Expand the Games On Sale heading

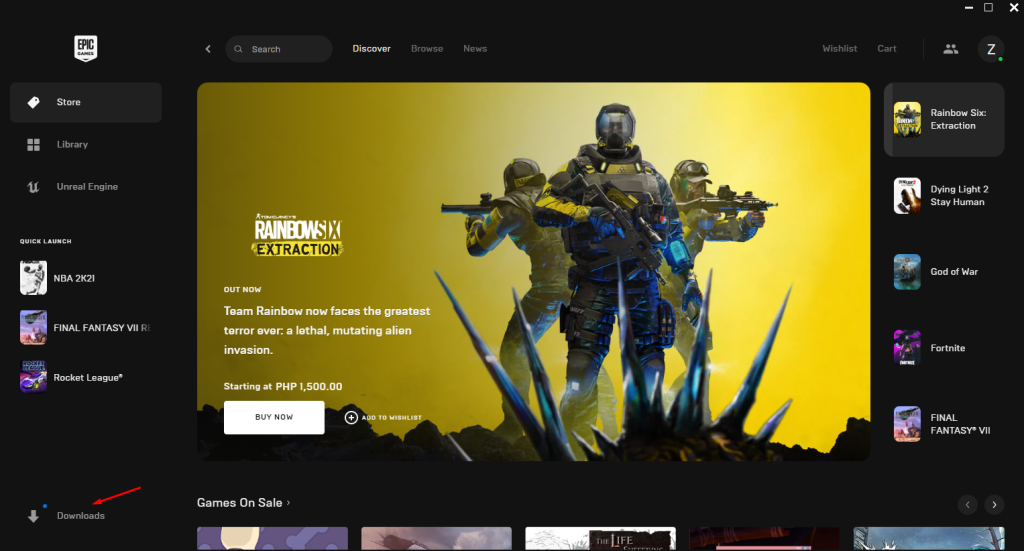(x=243, y=503)
